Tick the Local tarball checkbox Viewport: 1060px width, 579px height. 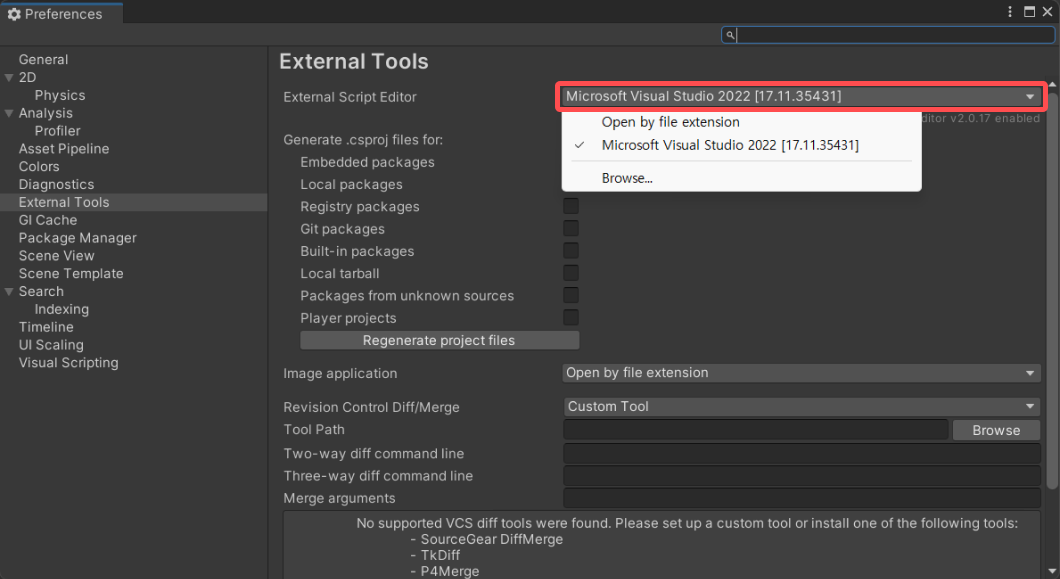571,273
